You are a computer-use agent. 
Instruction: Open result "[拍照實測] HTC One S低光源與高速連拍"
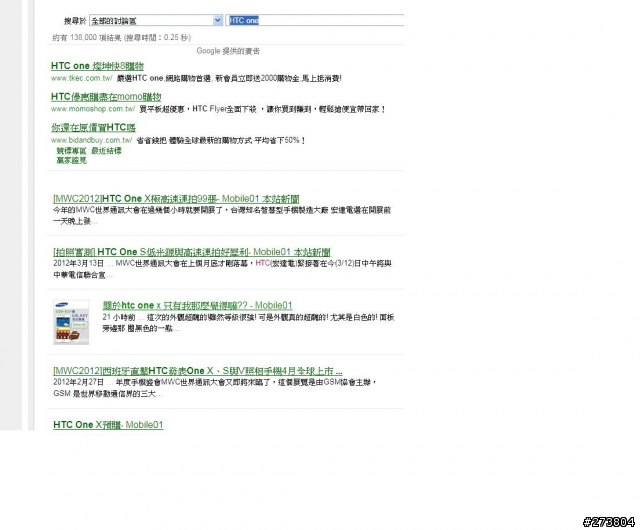191,252
